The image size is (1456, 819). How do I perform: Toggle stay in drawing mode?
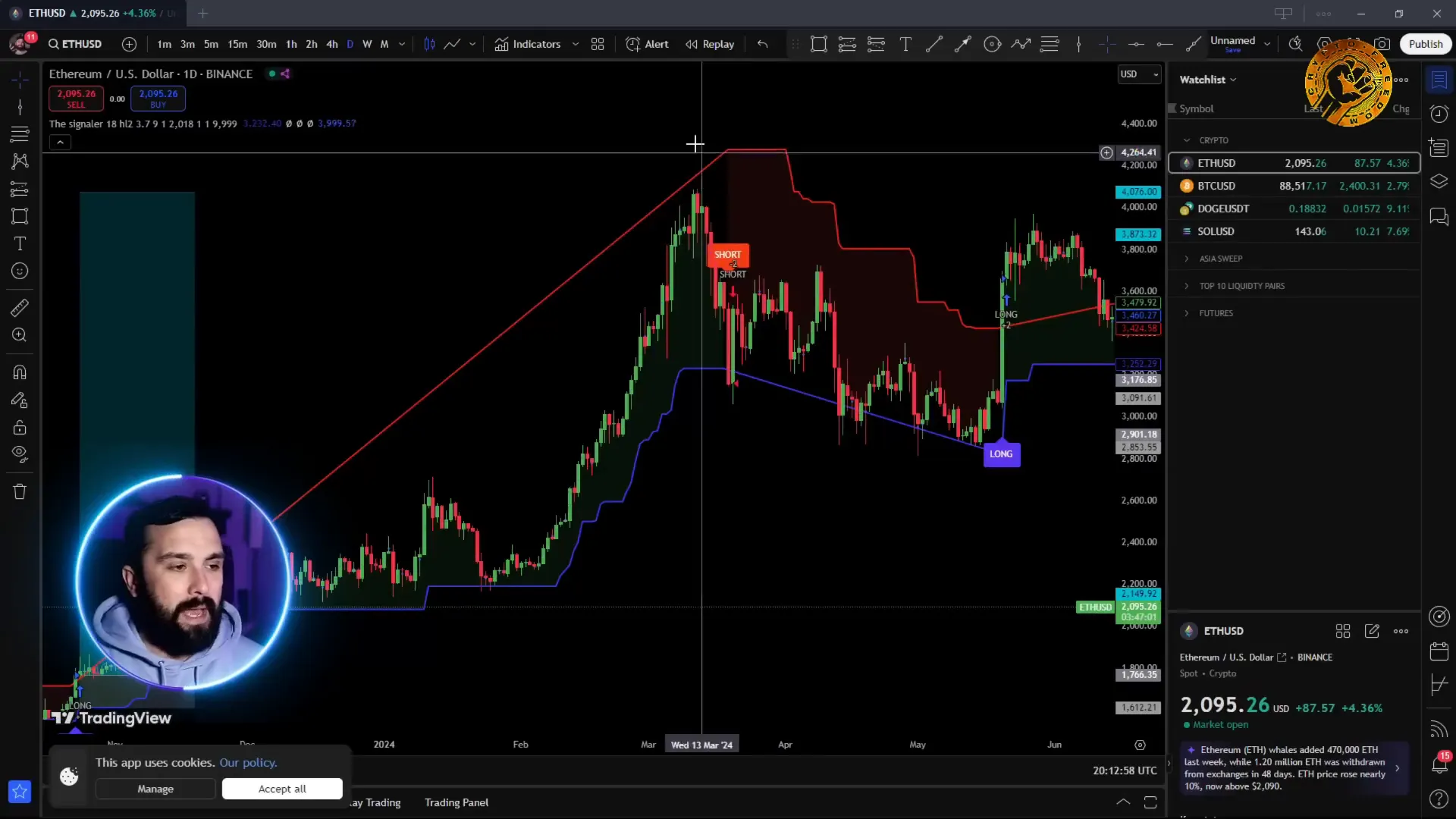(x=20, y=400)
